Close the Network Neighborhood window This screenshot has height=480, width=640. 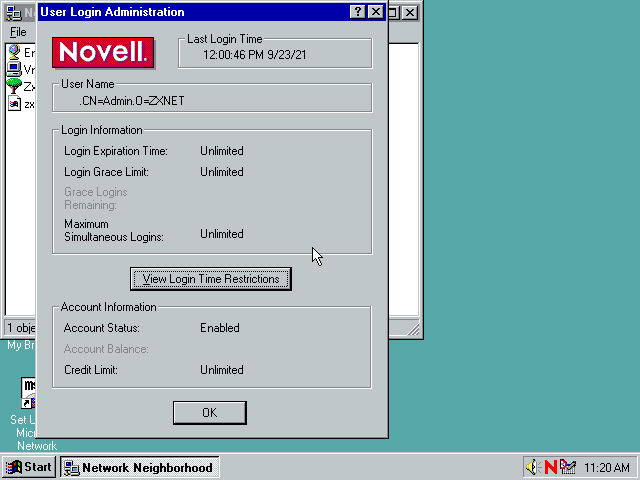(410, 13)
